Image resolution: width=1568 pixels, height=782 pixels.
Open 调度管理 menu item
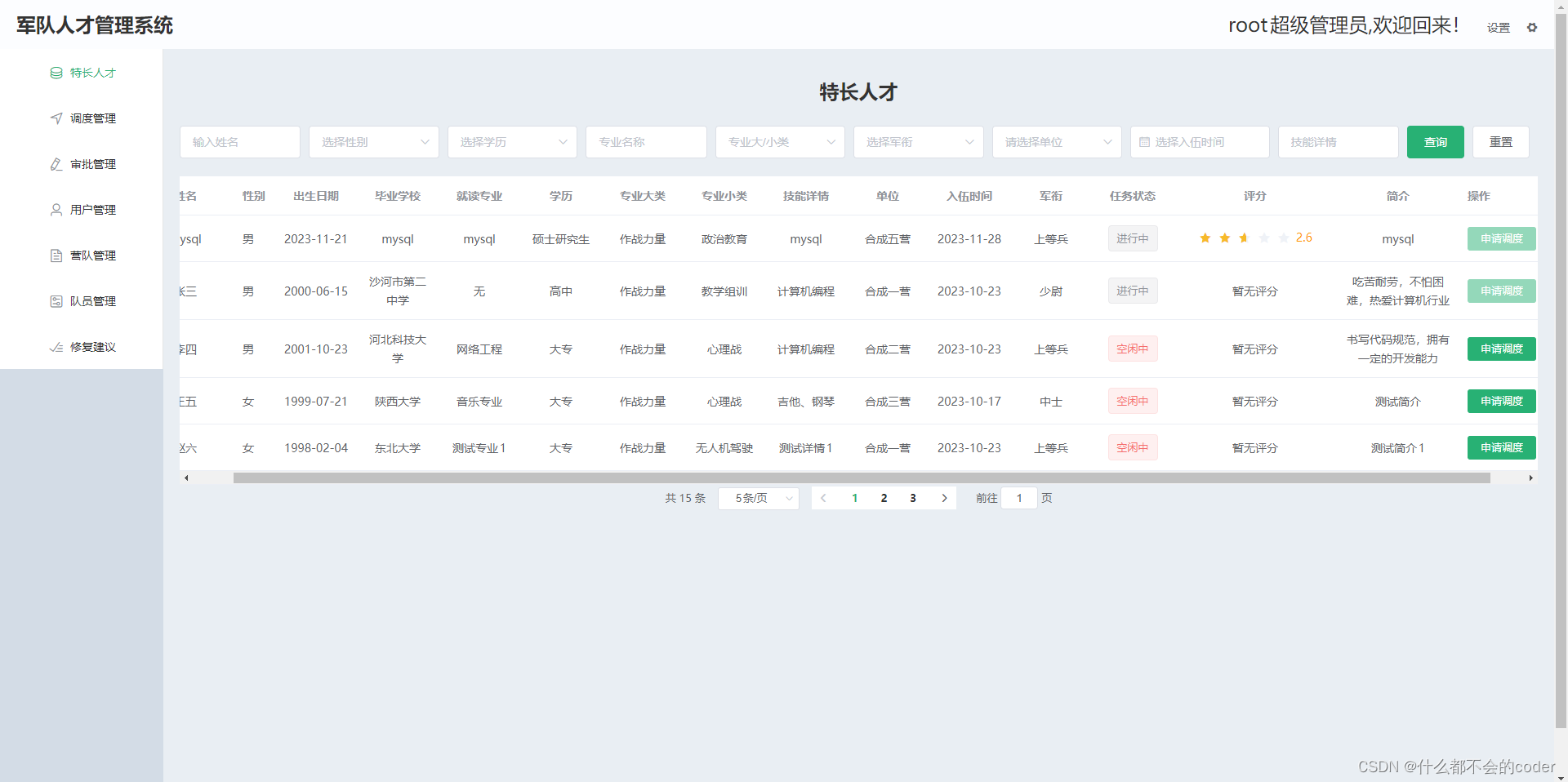tap(82, 118)
